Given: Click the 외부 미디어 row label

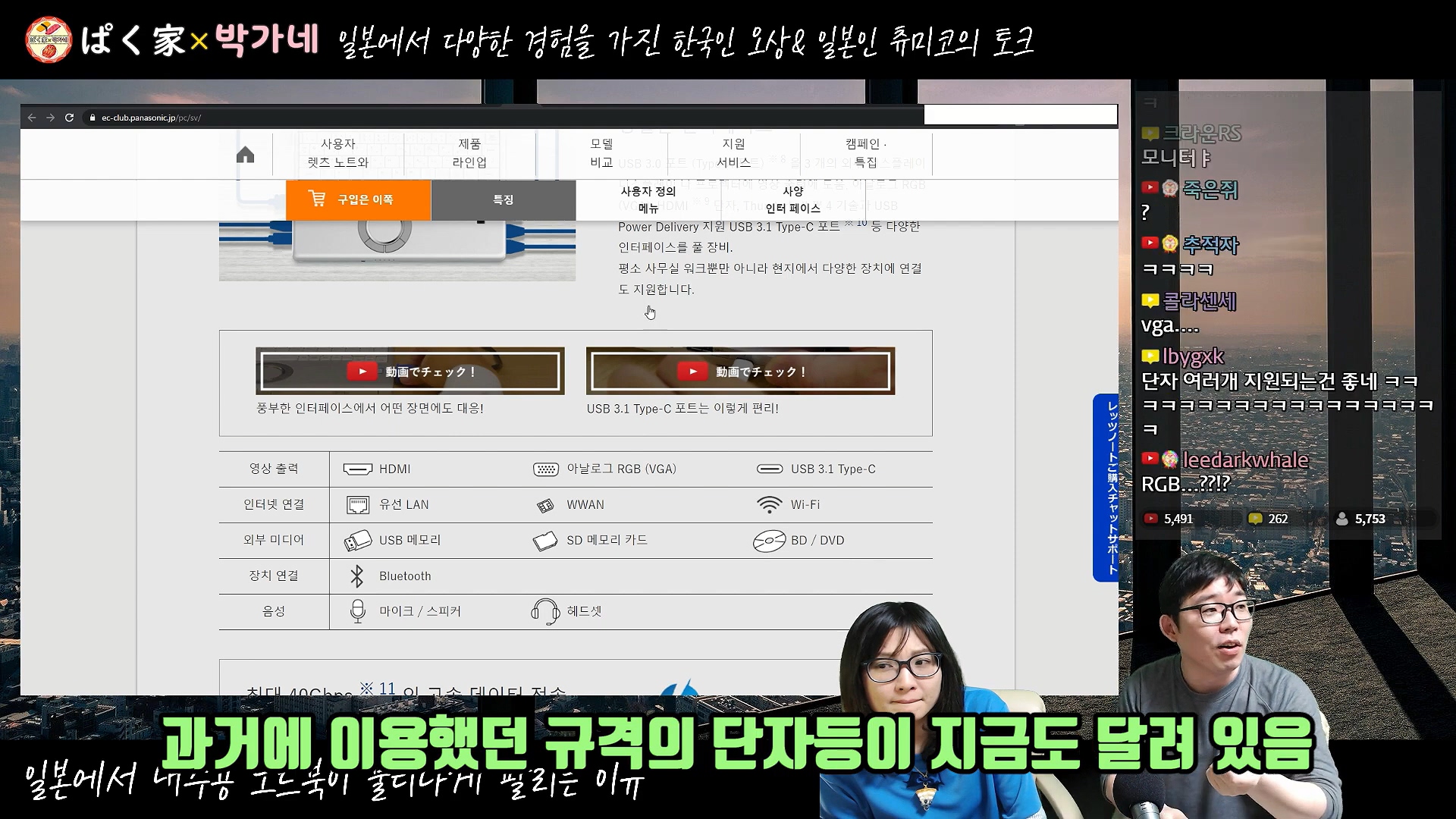Looking at the screenshot, I should 274,540.
